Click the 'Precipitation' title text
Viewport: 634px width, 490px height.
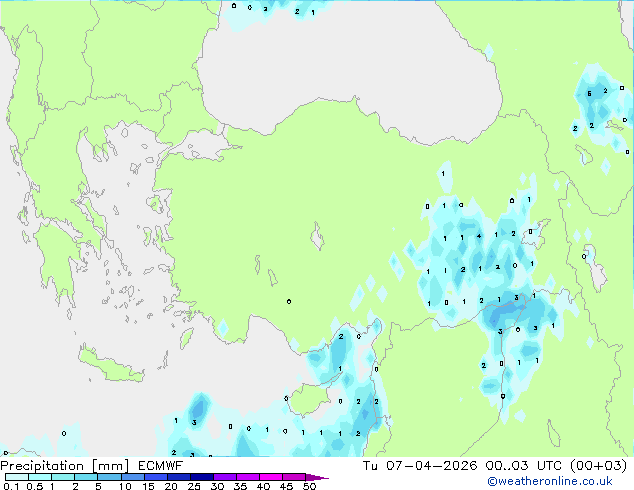click(42, 466)
